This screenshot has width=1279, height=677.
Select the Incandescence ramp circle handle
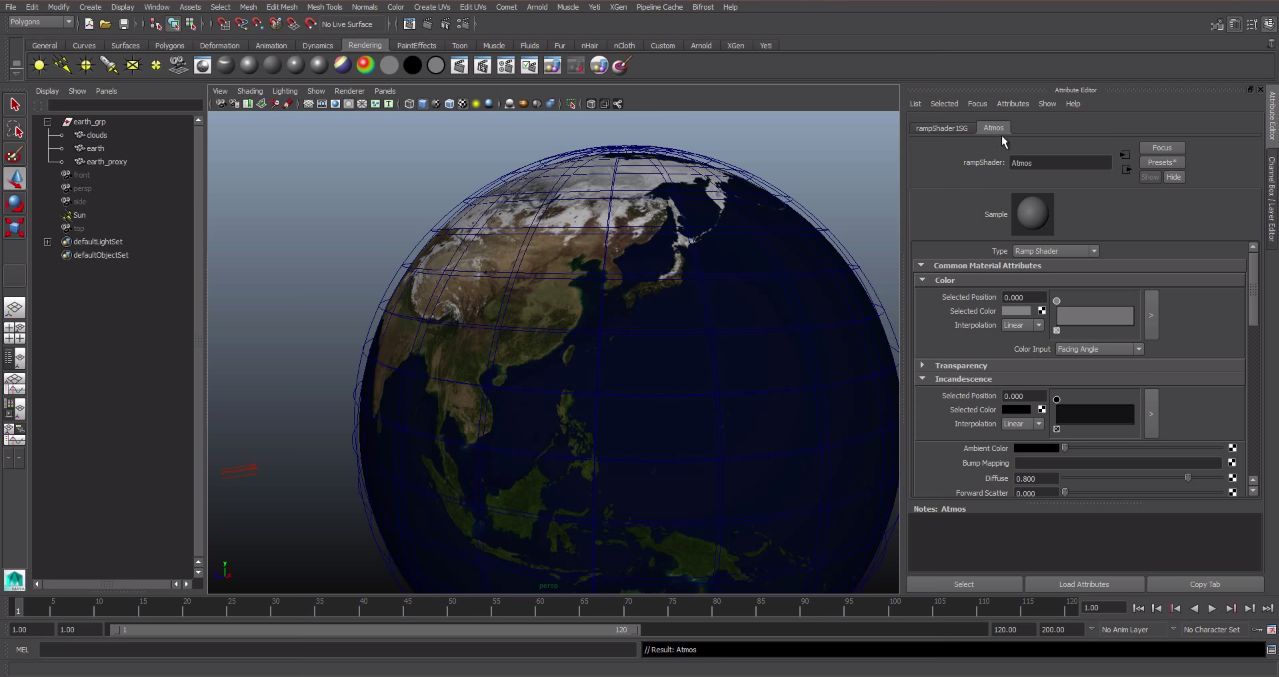tap(1057, 400)
